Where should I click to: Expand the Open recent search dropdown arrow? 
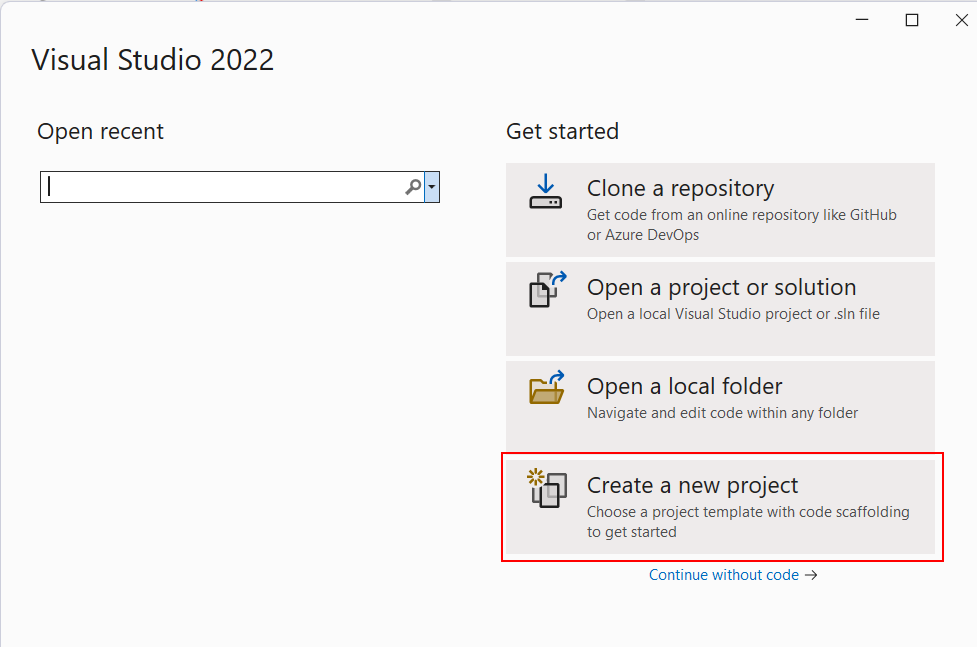click(x=432, y=187)
